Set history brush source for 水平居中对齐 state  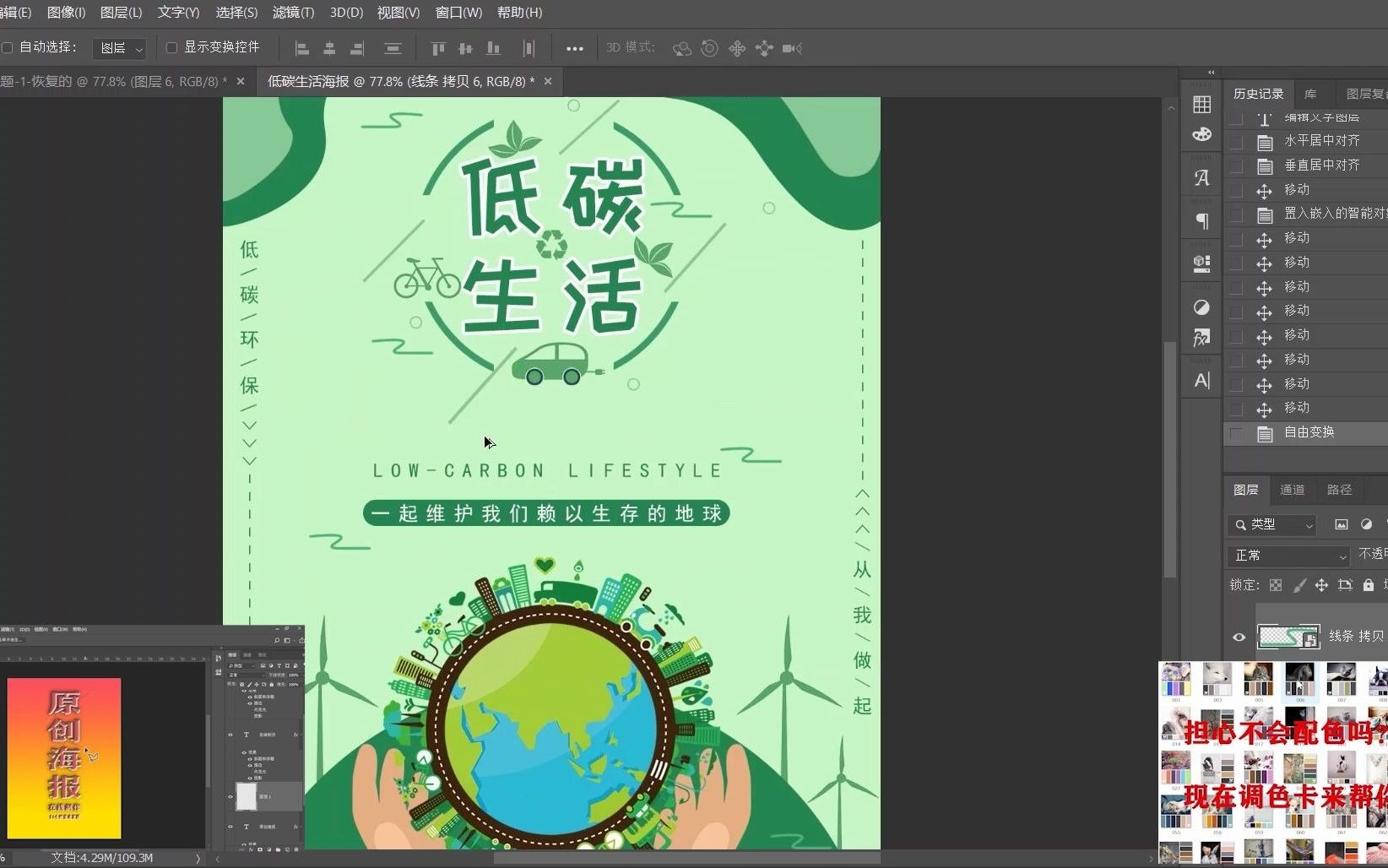[x=1236, y=142]
